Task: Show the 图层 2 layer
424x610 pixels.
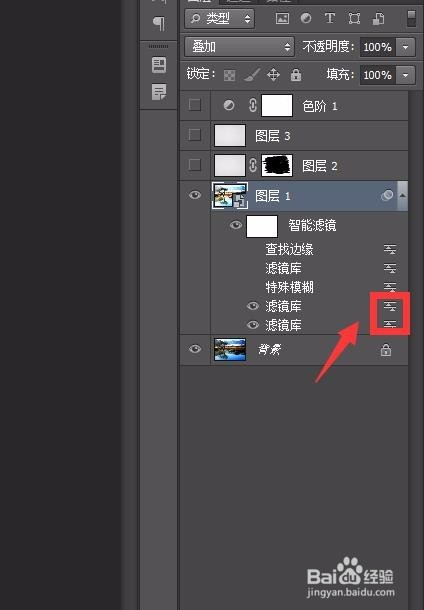Action: pos(194,165)
